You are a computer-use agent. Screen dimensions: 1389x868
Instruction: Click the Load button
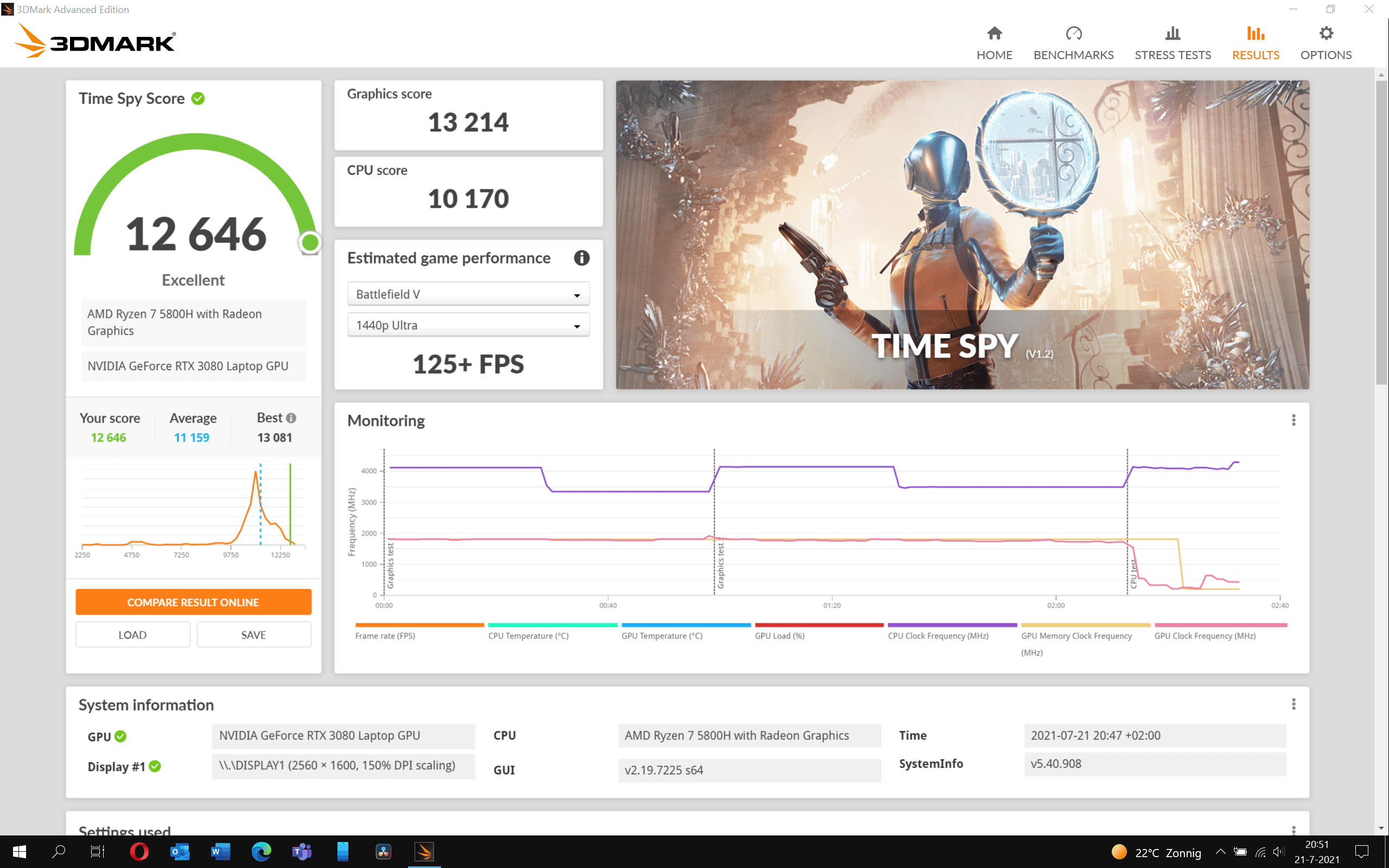coord(132,635)
